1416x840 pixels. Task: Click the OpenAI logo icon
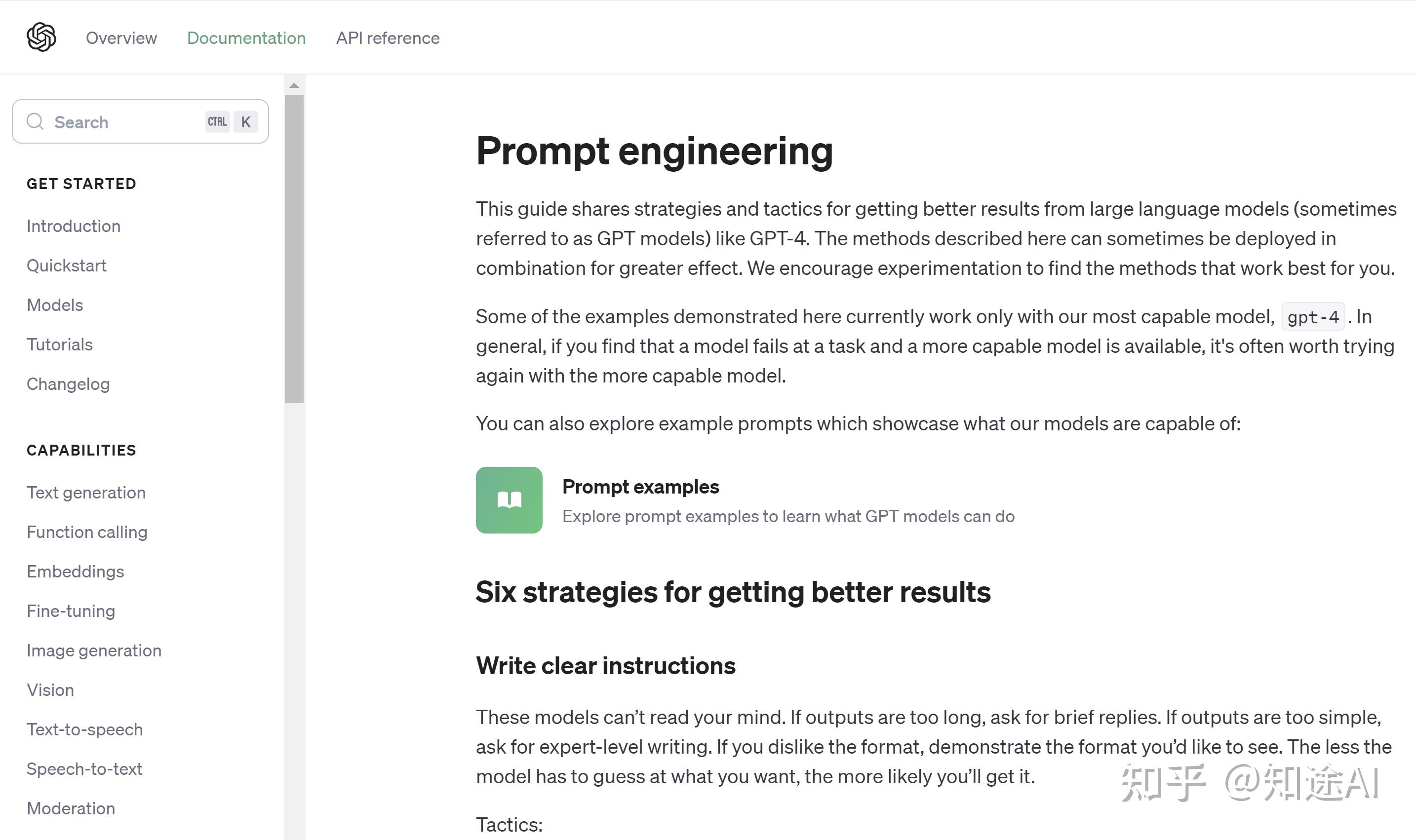coord(41,38)
